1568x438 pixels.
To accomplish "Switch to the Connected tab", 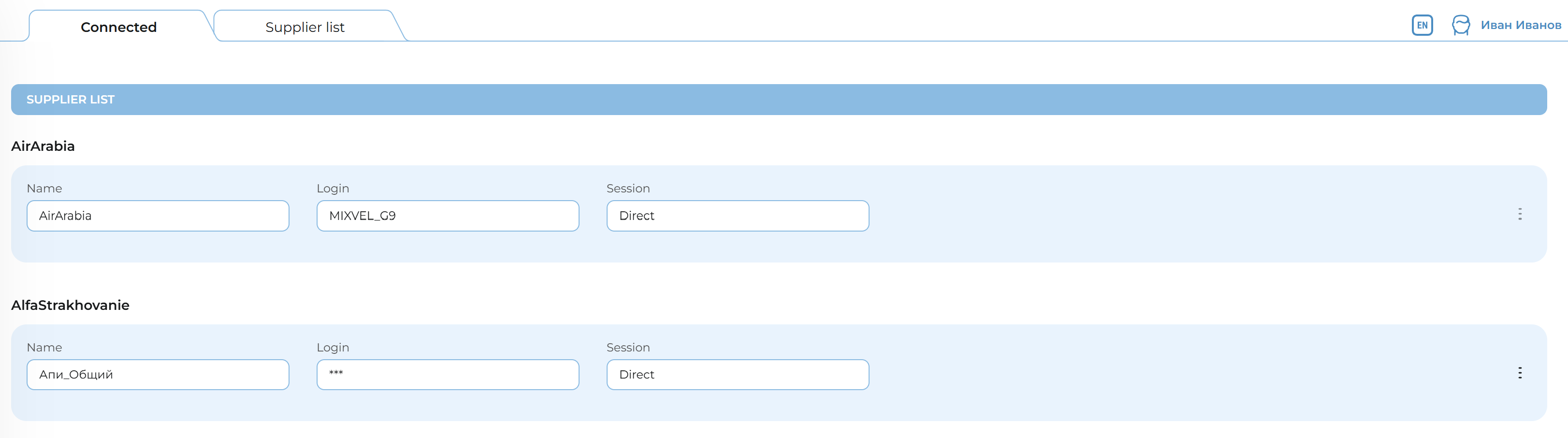I will pos(119,28).
